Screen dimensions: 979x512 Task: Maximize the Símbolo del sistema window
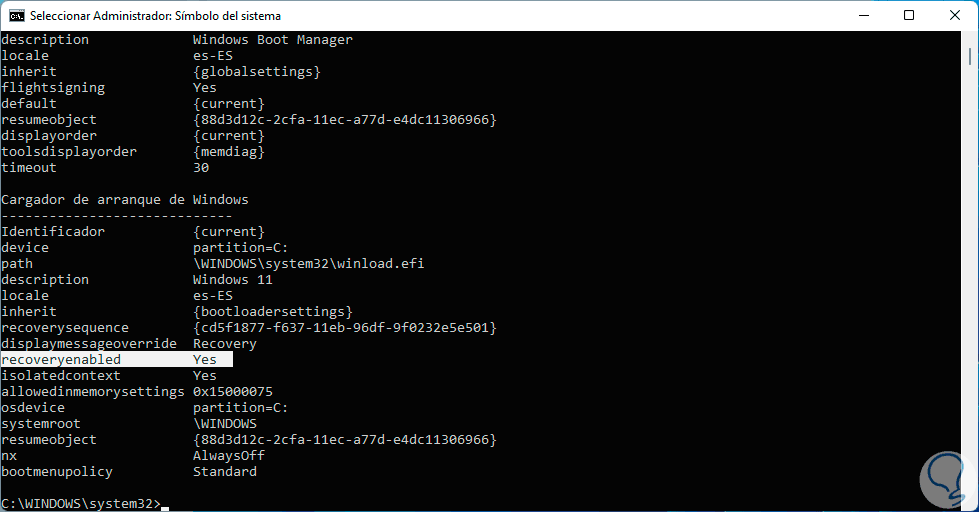(909, 15)
